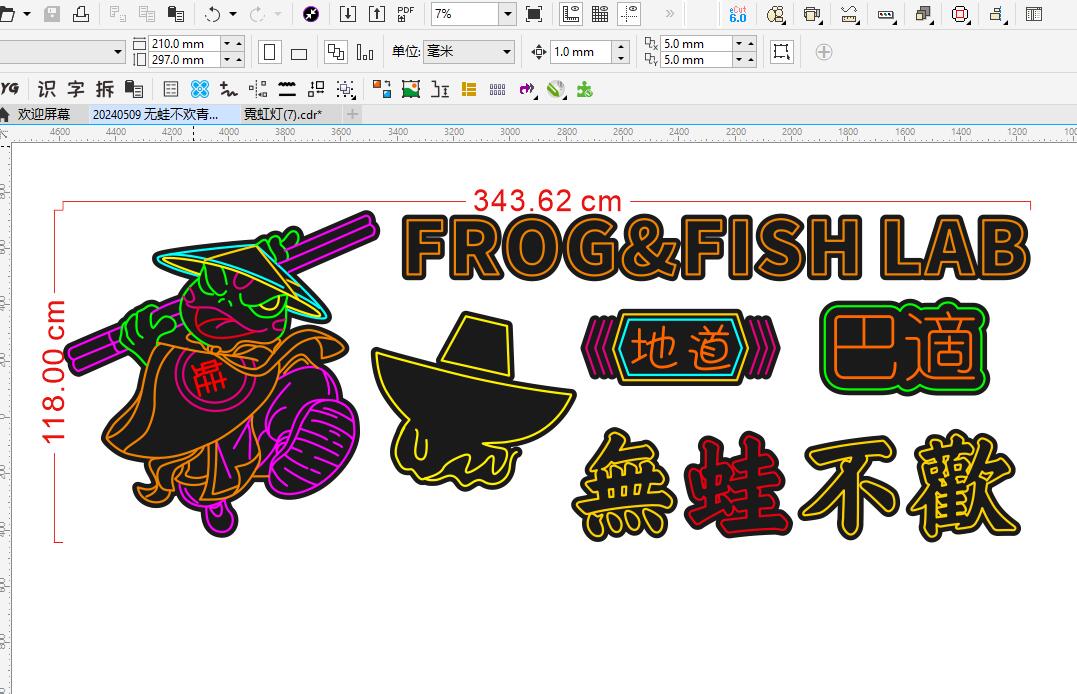Viewport: 1077px width, 694px height.
Task: Click the YG plugin icon
Action: [x=10, y=89]
